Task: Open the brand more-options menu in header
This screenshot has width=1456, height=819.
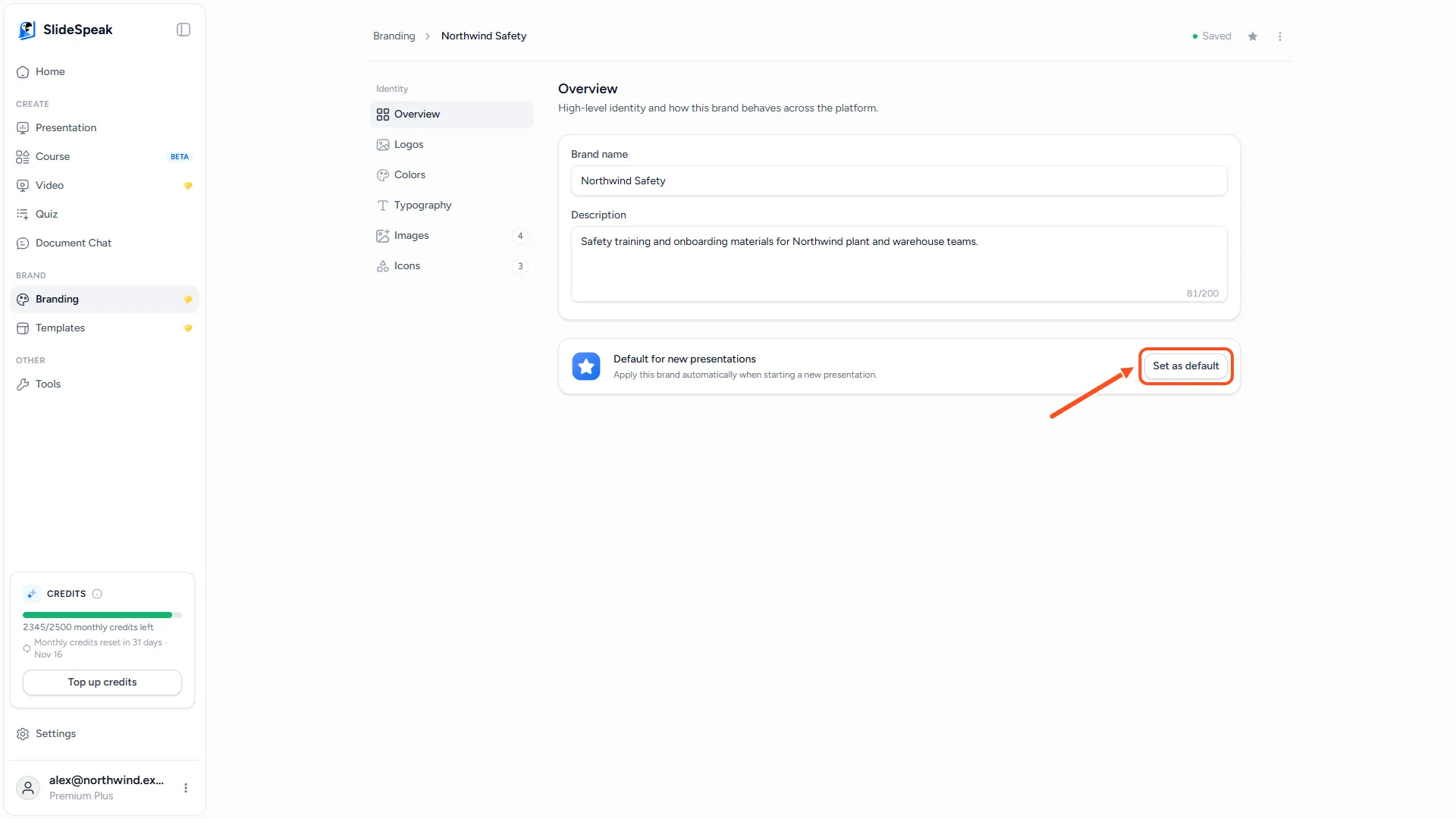Action: tap(1280, 36)
